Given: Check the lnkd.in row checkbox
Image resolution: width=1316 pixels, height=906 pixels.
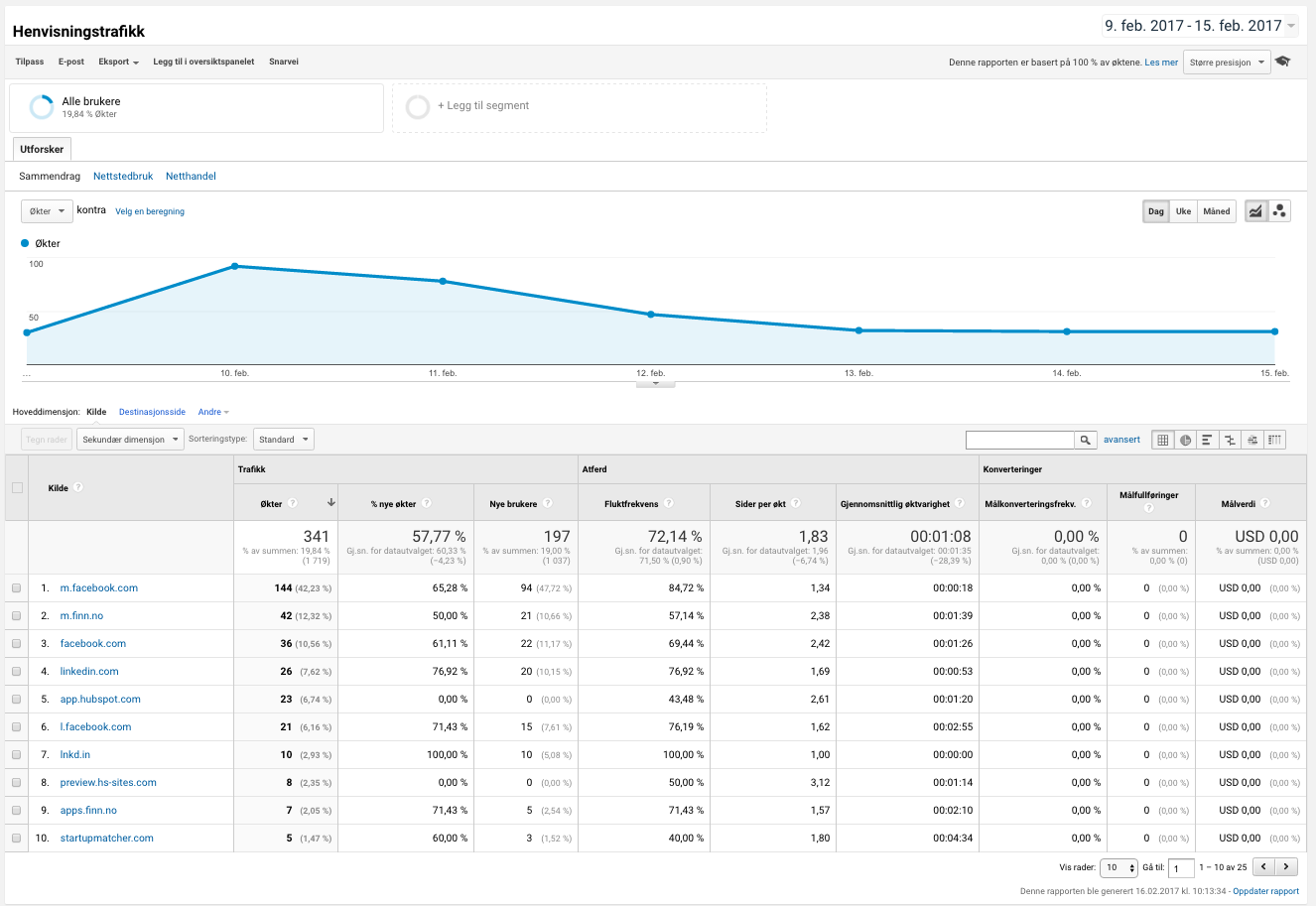Looking at the screenshot, I should (x=17, y=754).
